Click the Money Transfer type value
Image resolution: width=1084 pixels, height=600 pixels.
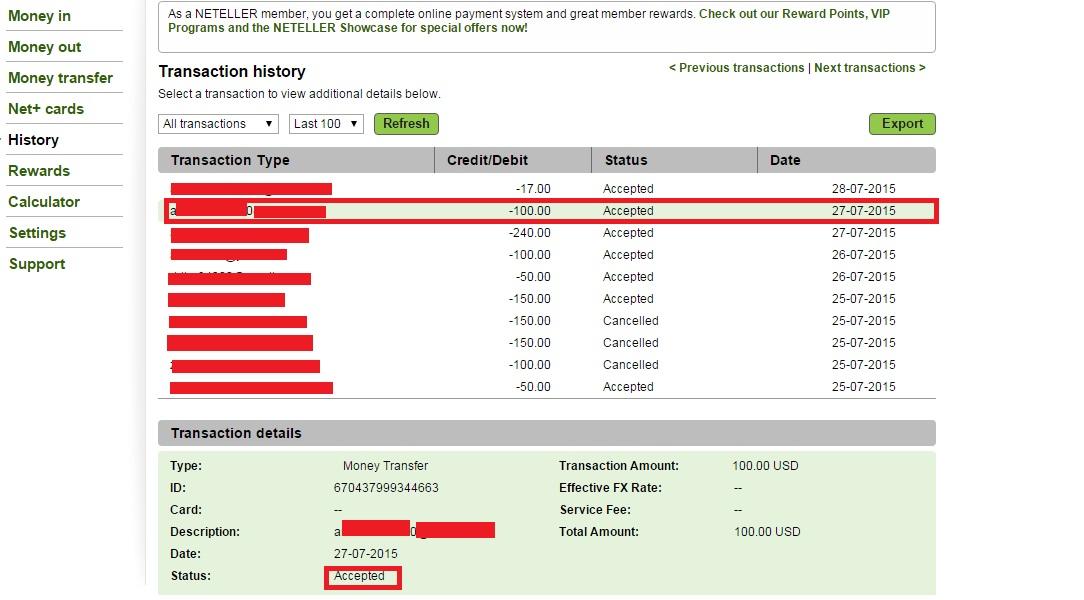tap(385, 466)
